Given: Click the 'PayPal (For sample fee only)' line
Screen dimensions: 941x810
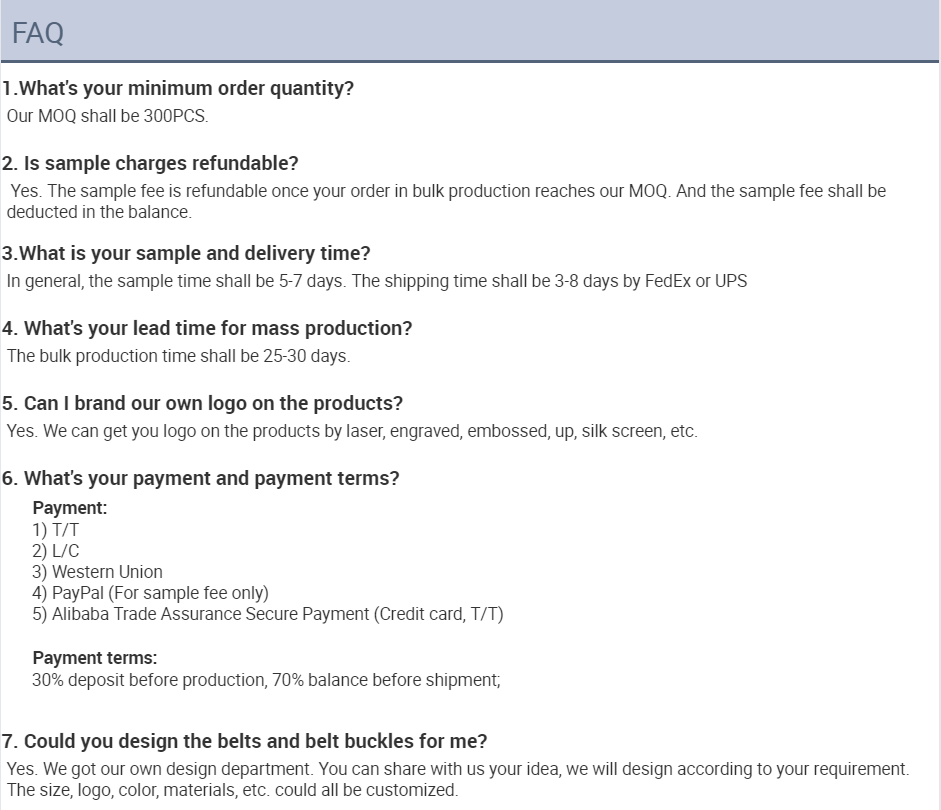Looking at the screenshot, I should (151, 593).
